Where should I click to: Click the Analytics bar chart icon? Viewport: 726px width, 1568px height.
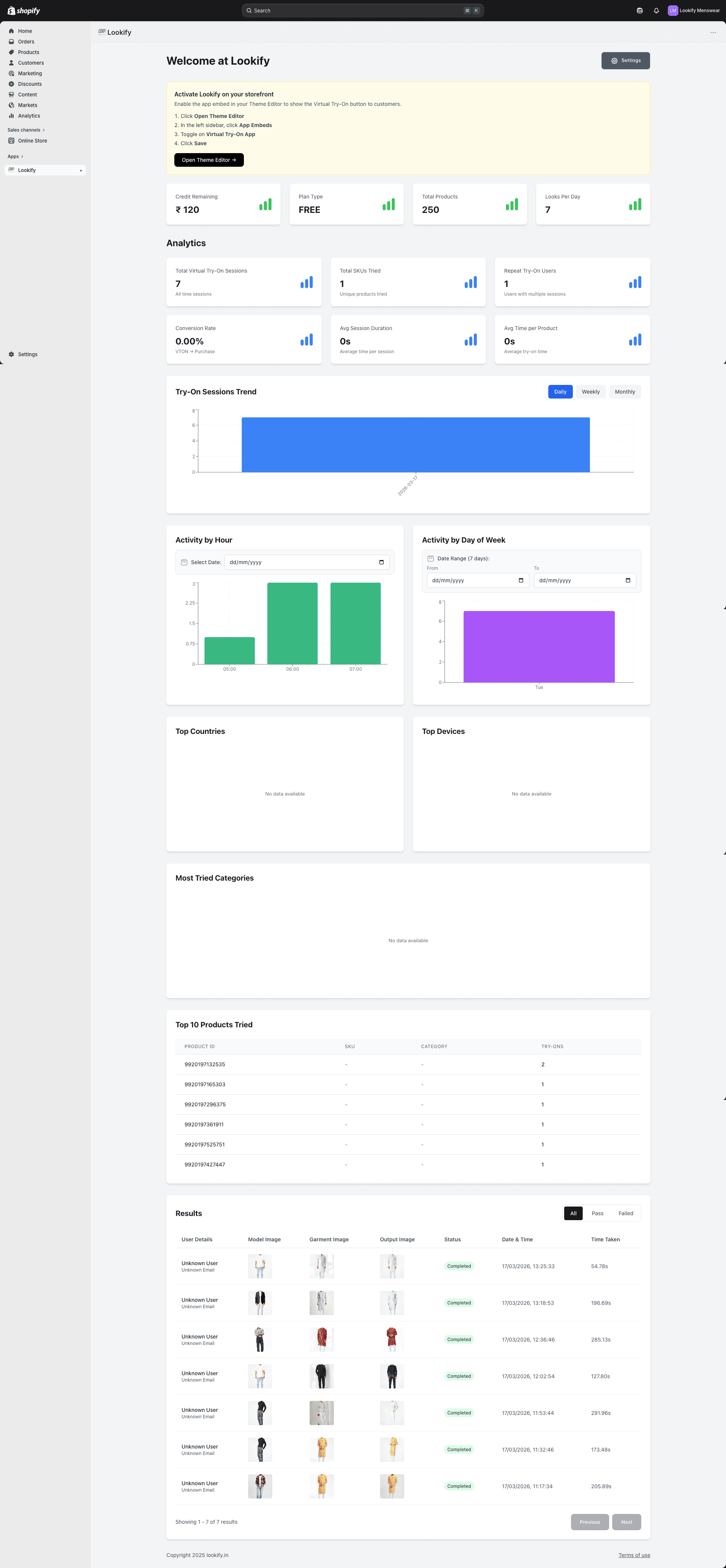coord(11,116)
